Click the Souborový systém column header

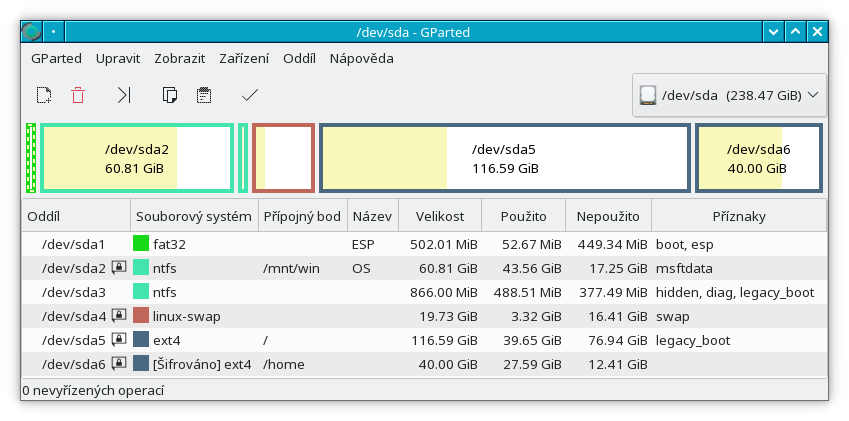tap(194, 217)
